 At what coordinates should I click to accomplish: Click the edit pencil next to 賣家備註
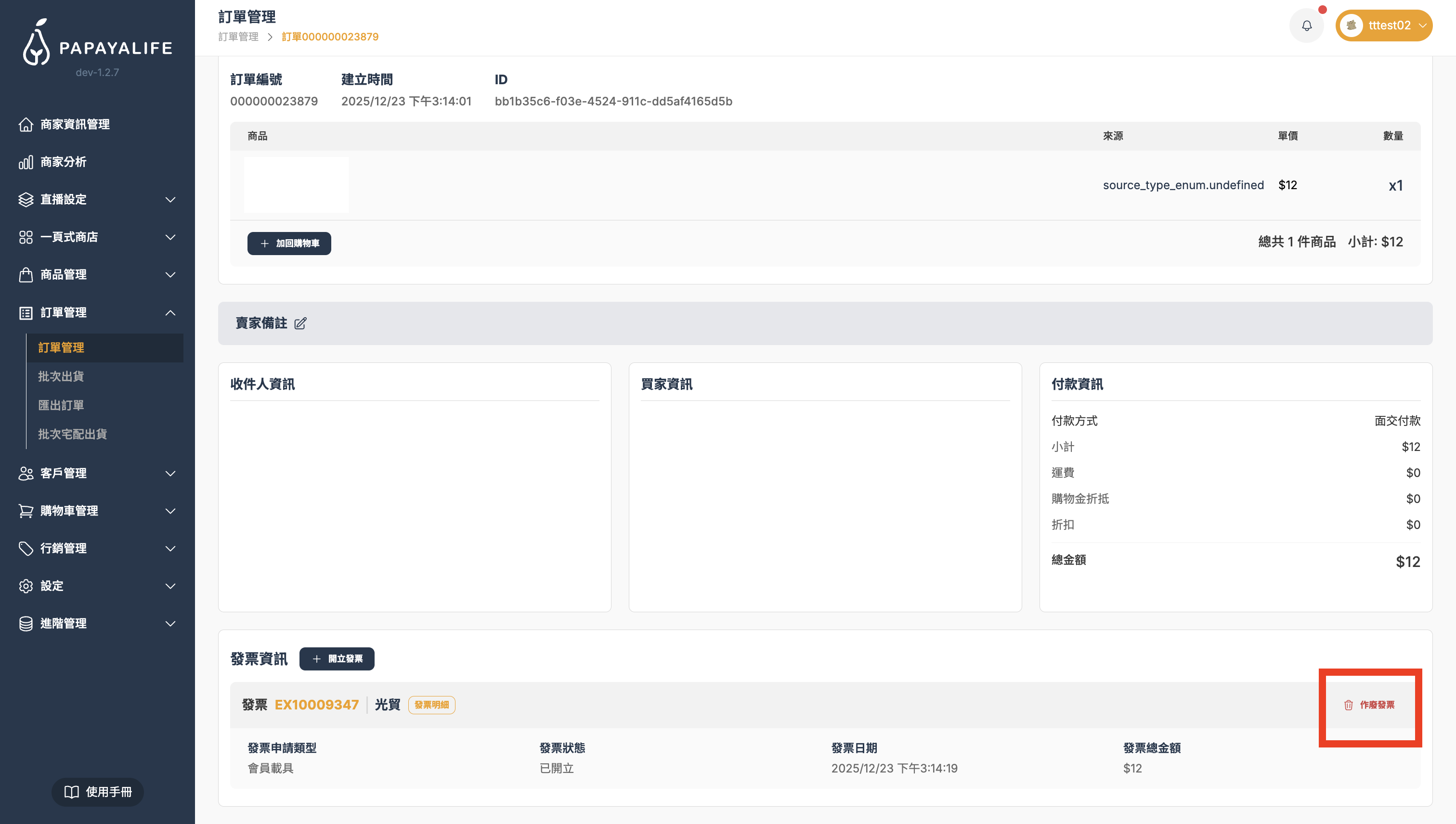(x=300, y=323)
